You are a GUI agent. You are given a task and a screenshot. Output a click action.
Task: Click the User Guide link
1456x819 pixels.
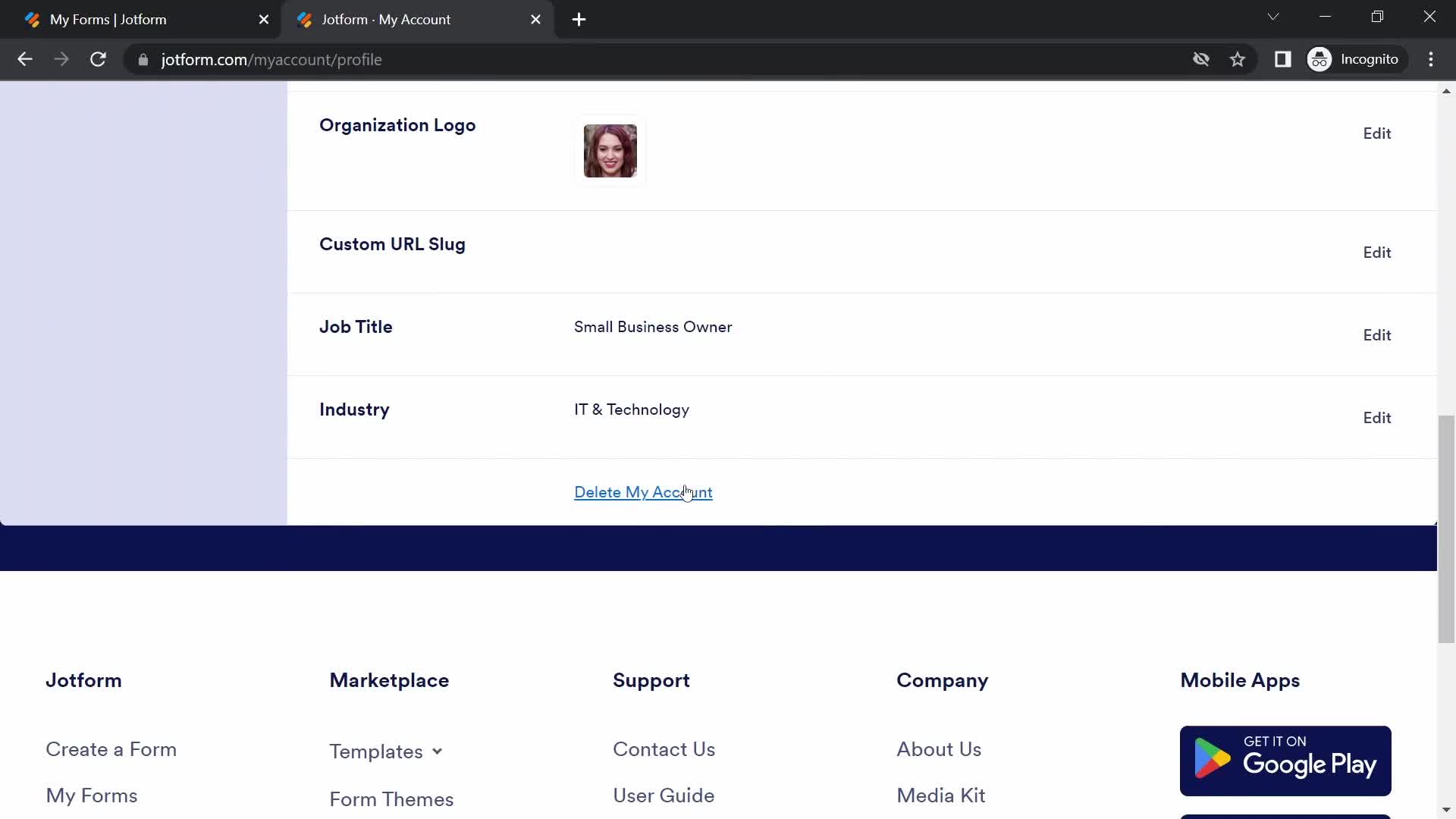pyautogui.click(x=664, y=795)
